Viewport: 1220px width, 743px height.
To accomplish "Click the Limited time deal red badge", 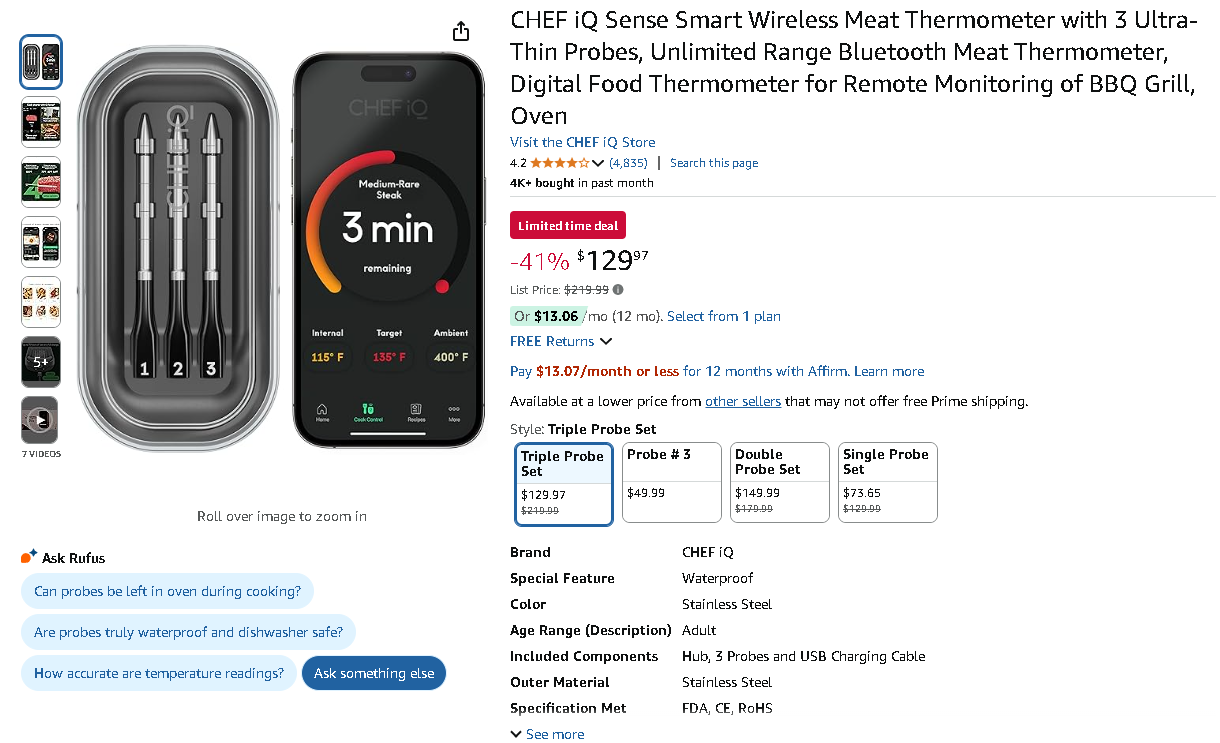I will pos(567,225).
